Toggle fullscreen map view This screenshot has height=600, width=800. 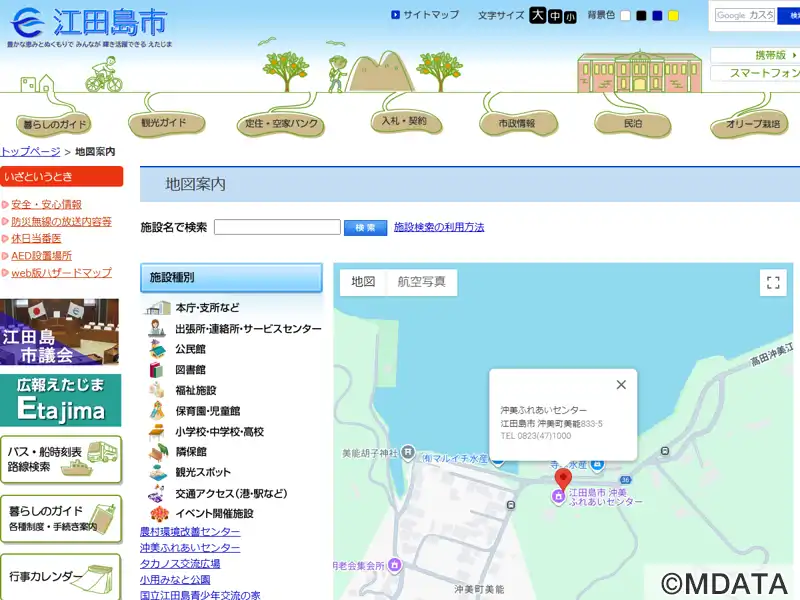(x=772, y=283)
